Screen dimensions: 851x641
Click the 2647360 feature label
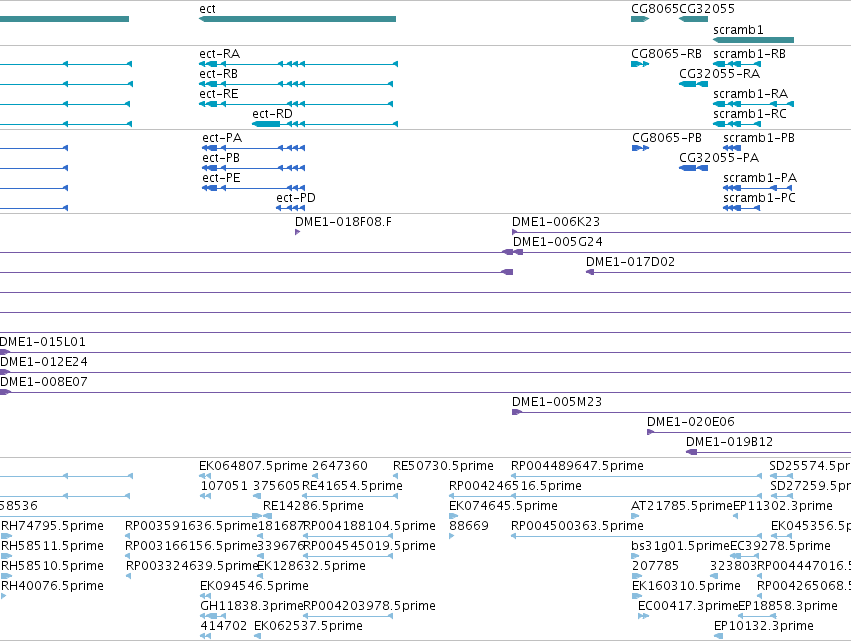(340, 466)
